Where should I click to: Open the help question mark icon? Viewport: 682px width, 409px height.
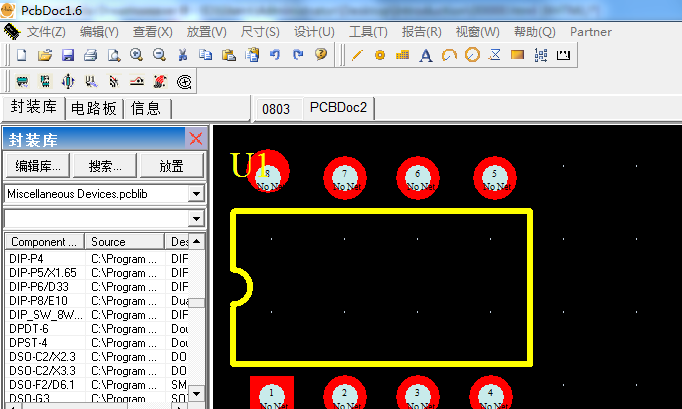[x=321, y=55]
